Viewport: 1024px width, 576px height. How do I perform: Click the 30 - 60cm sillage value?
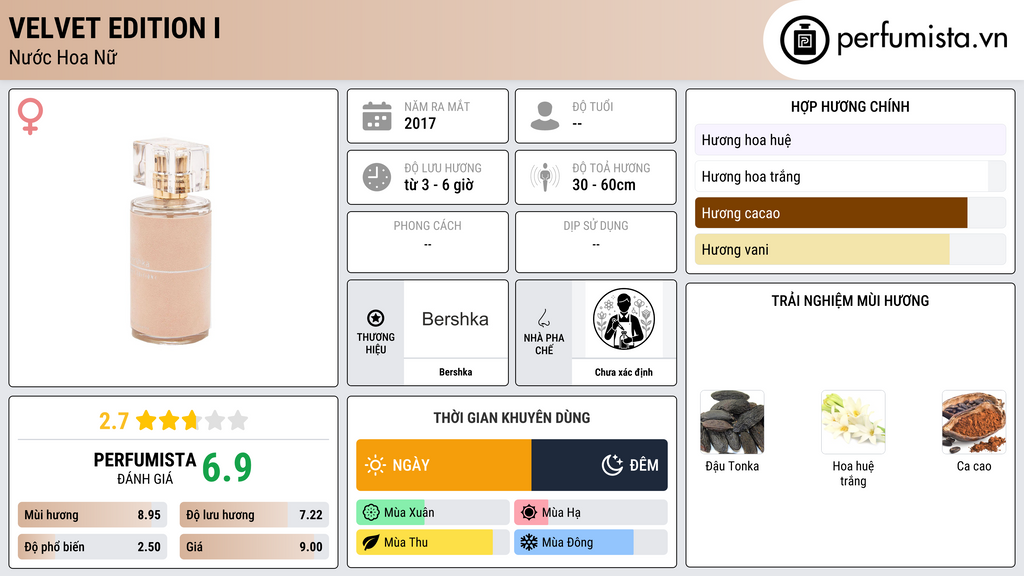[x=604, y=185]
